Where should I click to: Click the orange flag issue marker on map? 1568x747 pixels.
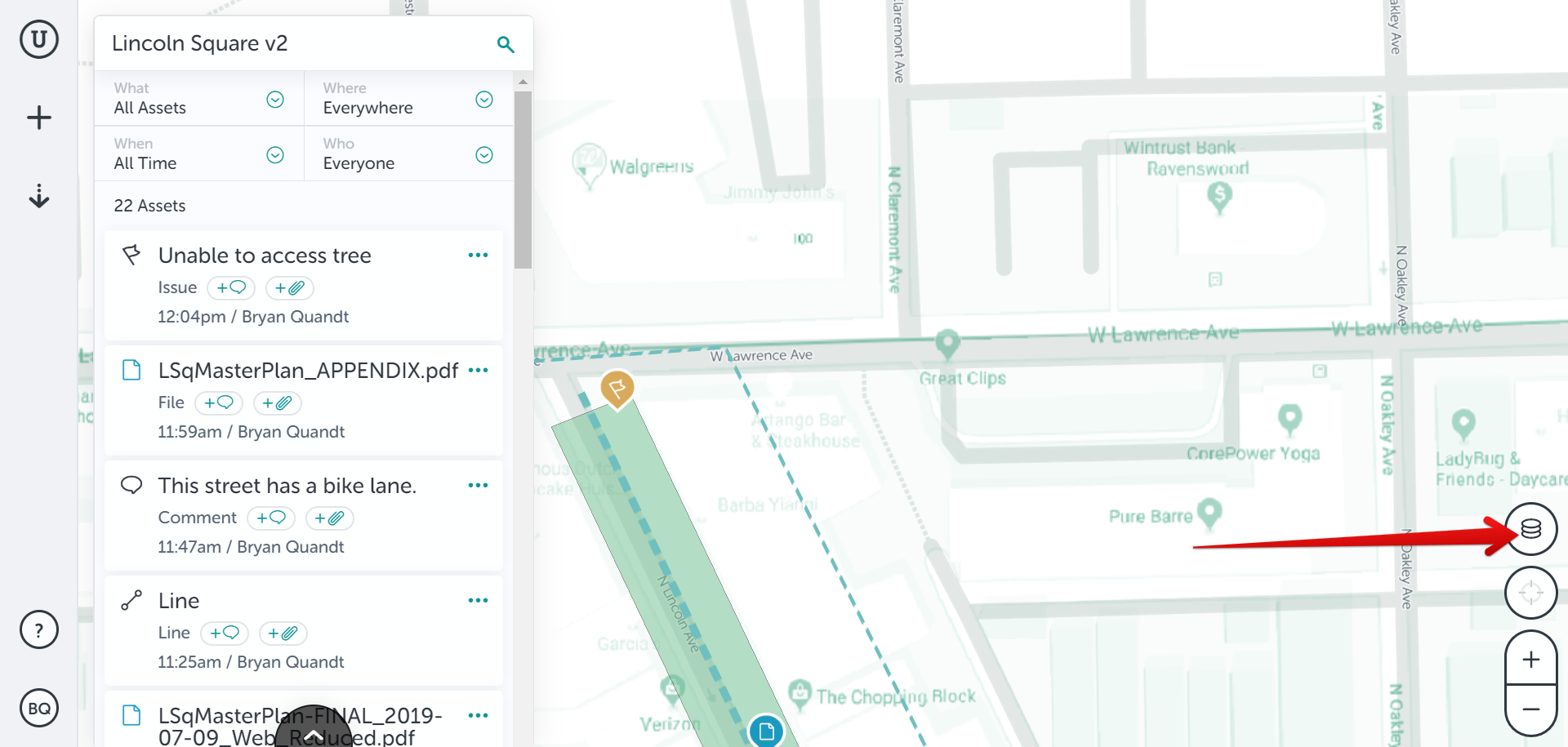pos(618,389)
